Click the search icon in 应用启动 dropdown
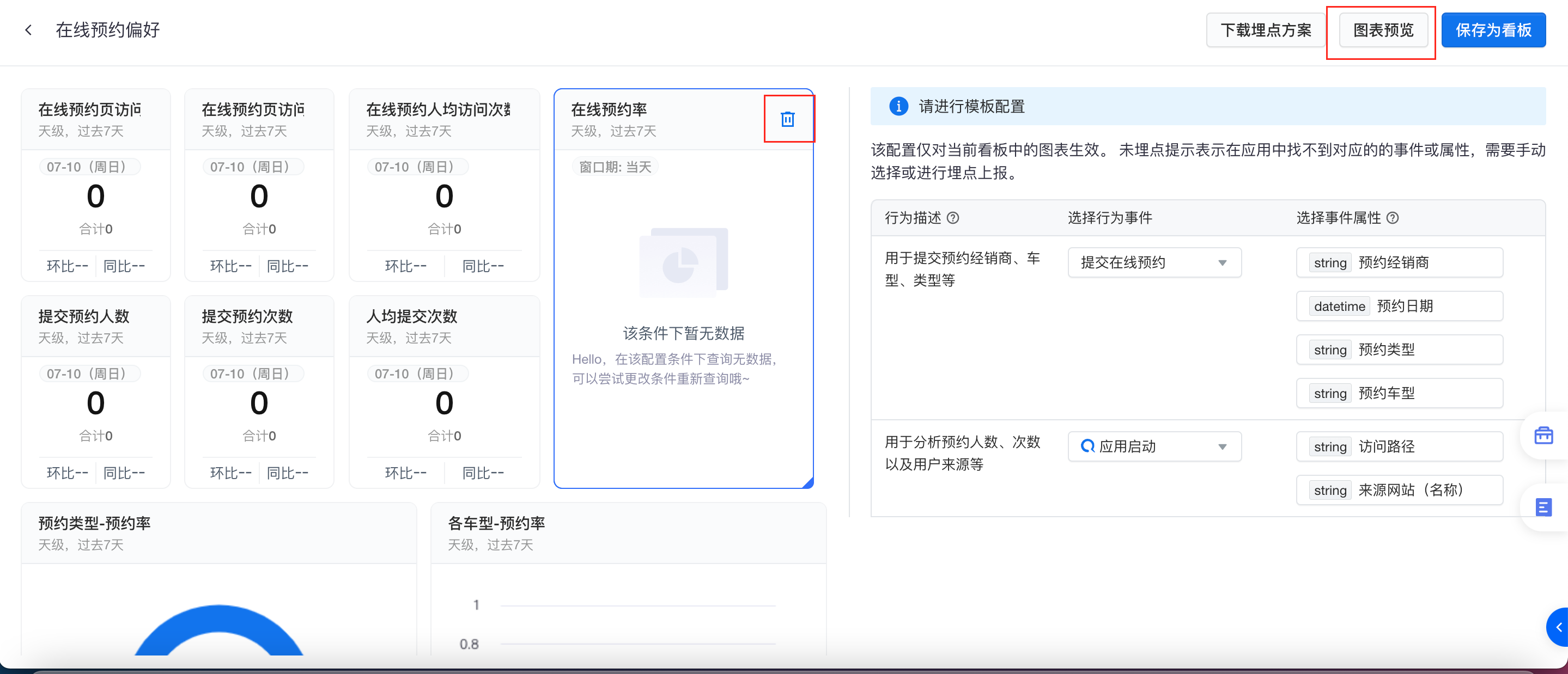This screenshot has width=1568, height=674. pos(1087,446)
